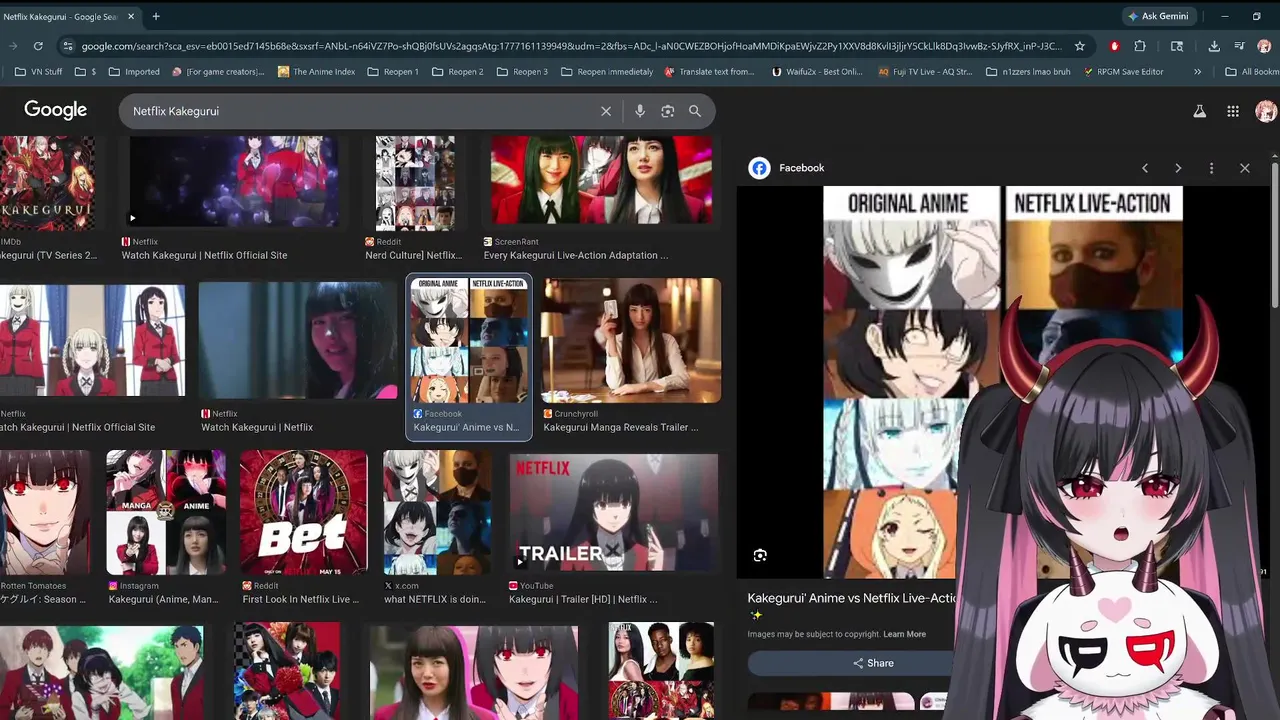This screenshot has height=720, width=1280.
Task: Go forward in browser history
Action: (x=13, y=46)
